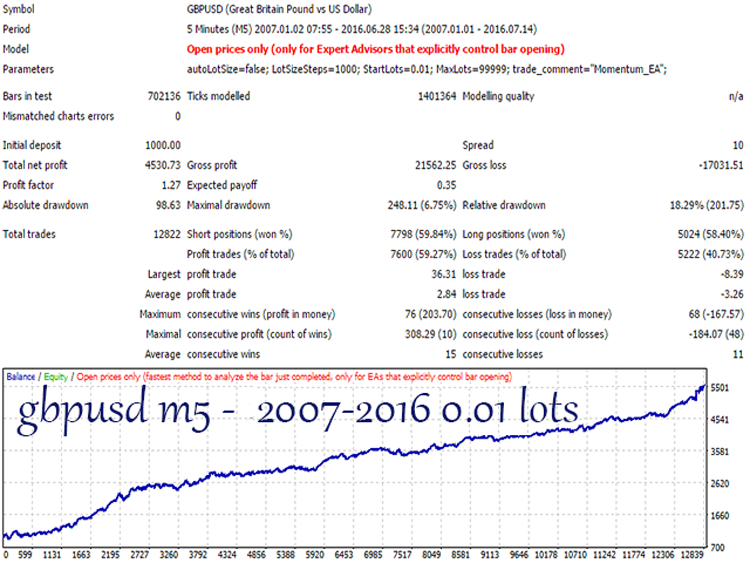
Task: Click average loss trade value -3.26
Action: pyautogui.click(x=732, y=295)
